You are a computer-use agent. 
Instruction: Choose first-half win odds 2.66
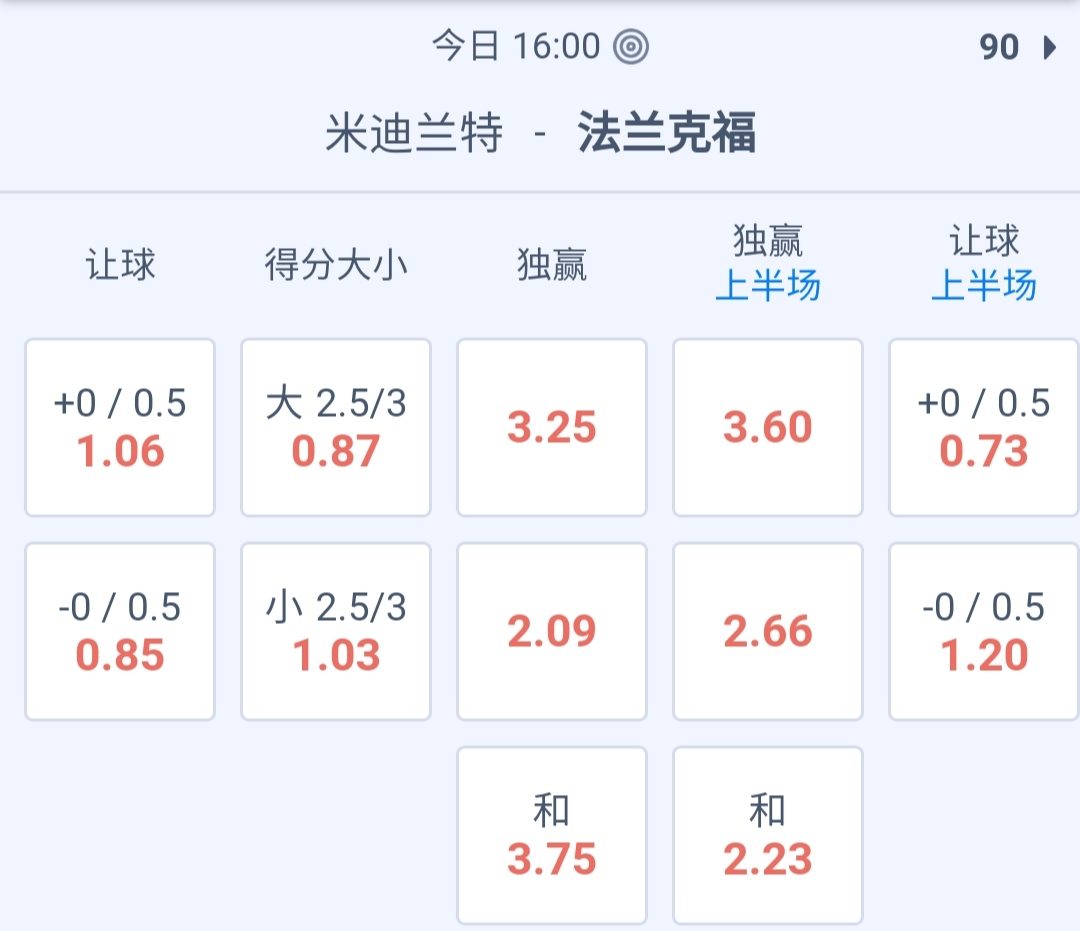point(768,631)
